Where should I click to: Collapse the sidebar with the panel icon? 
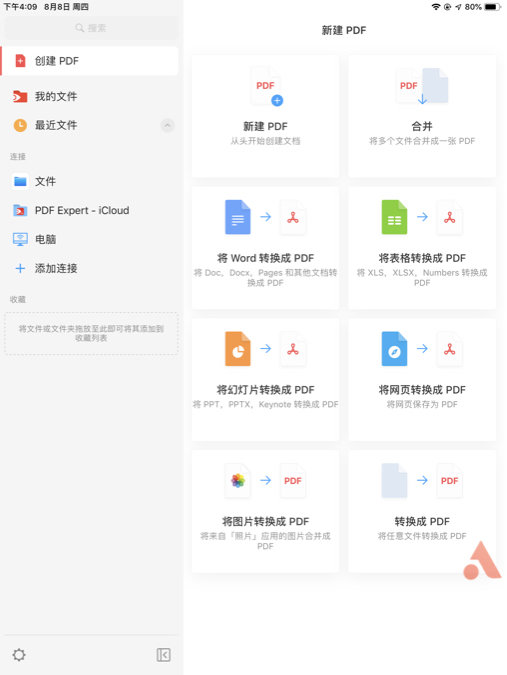pos(164,655)
